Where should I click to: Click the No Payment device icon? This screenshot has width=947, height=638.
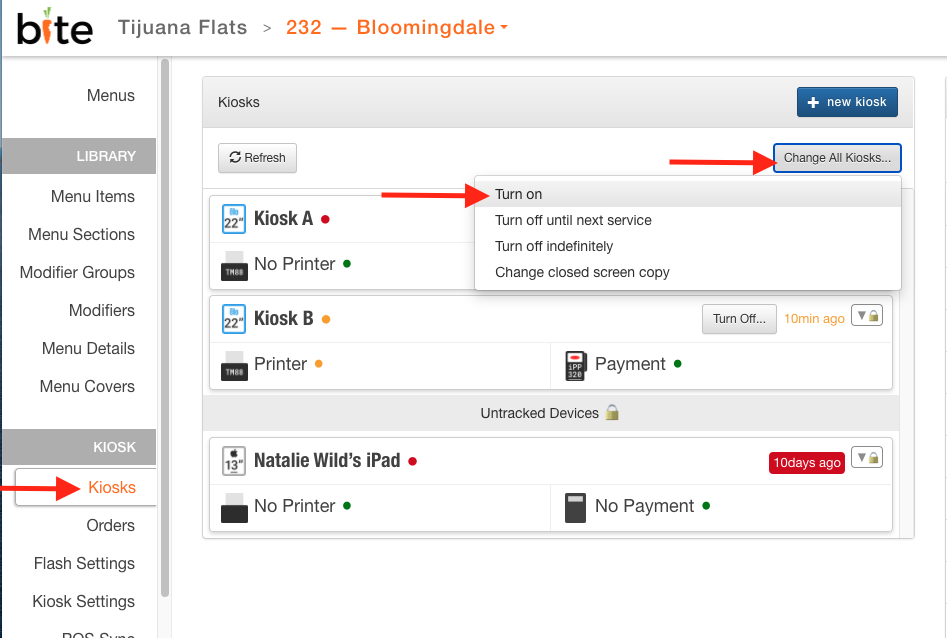pos(575,507)
